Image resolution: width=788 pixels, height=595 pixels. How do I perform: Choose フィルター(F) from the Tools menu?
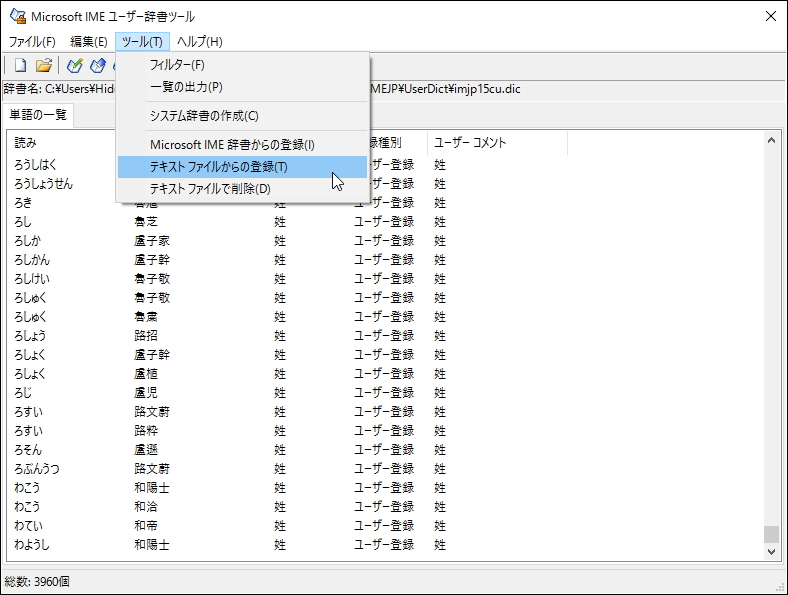point(242,65)
